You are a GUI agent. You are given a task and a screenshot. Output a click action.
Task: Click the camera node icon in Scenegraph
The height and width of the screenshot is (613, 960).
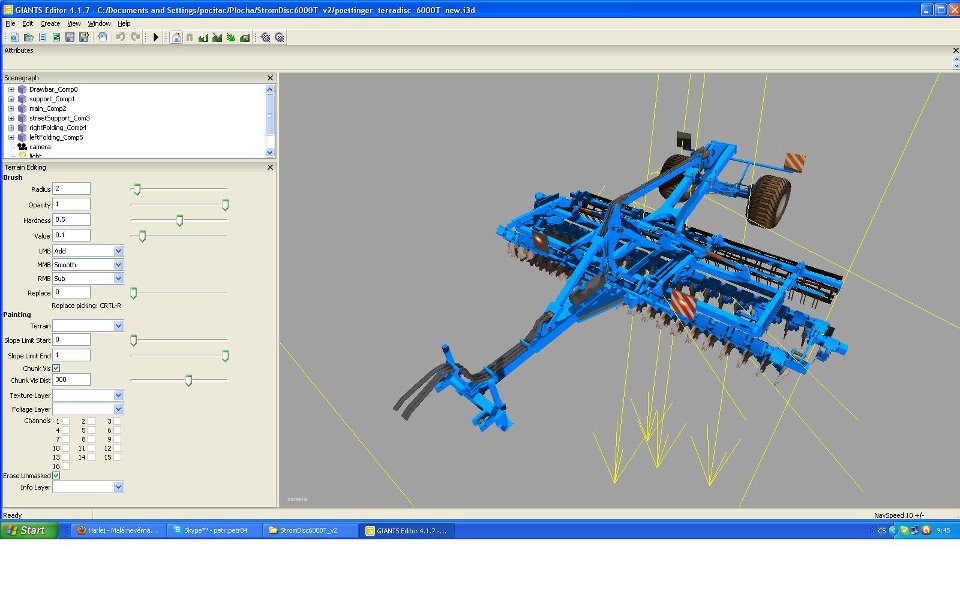(22, 146)
